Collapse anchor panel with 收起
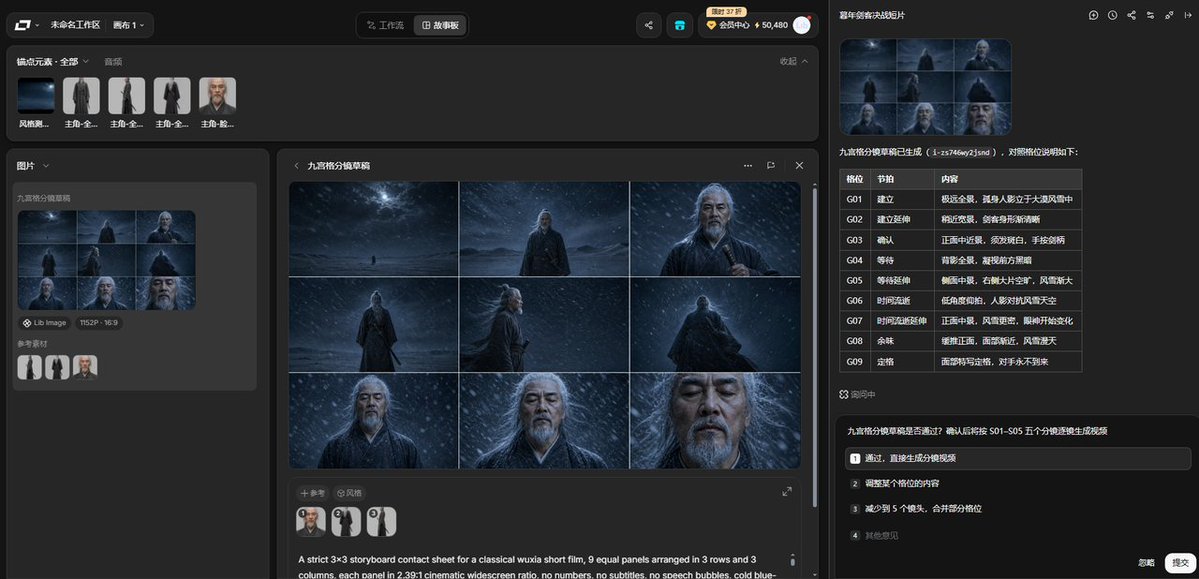 (794, 61)
